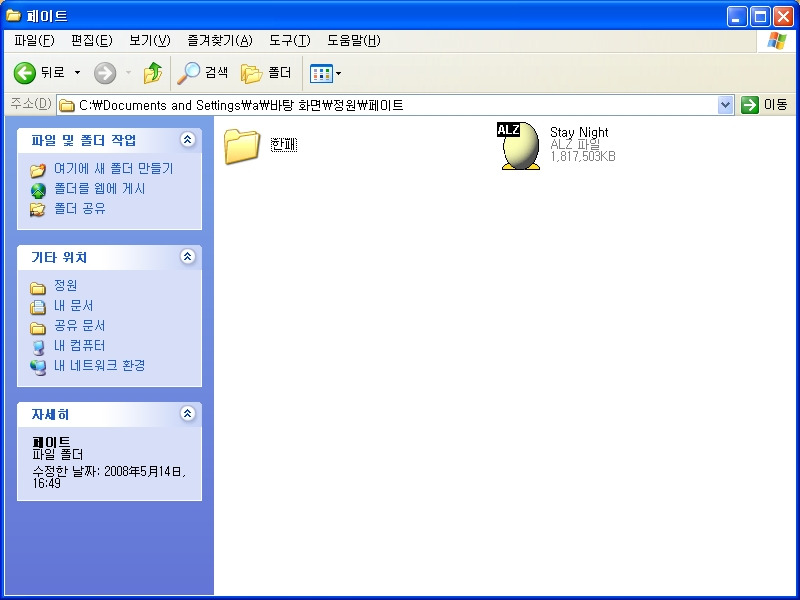
Task: Select the Stay Night ALZ egg icon
Action: click(x=519, y=145)
